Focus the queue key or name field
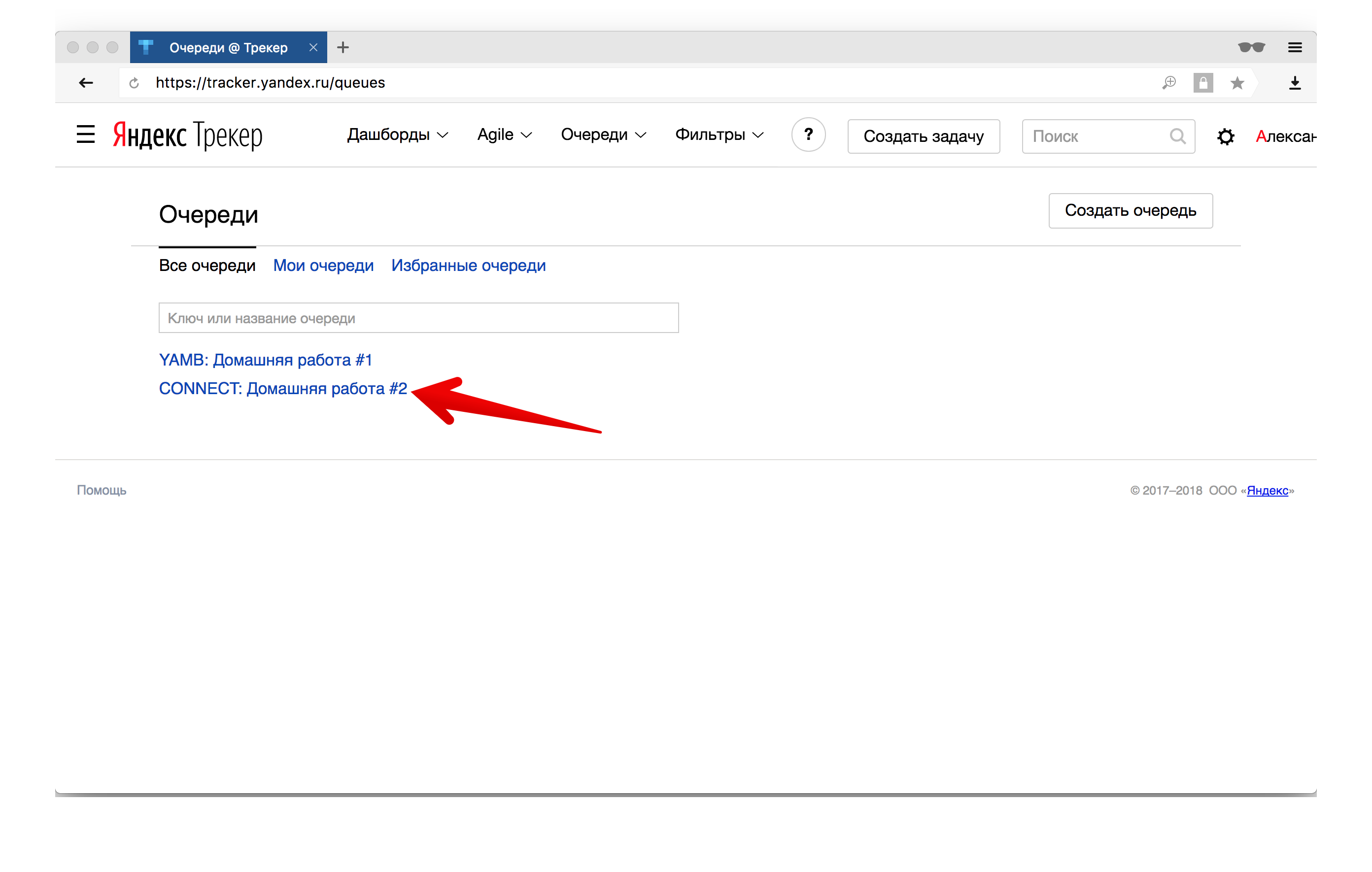The image size is (1372, 872). click(418, 318)
